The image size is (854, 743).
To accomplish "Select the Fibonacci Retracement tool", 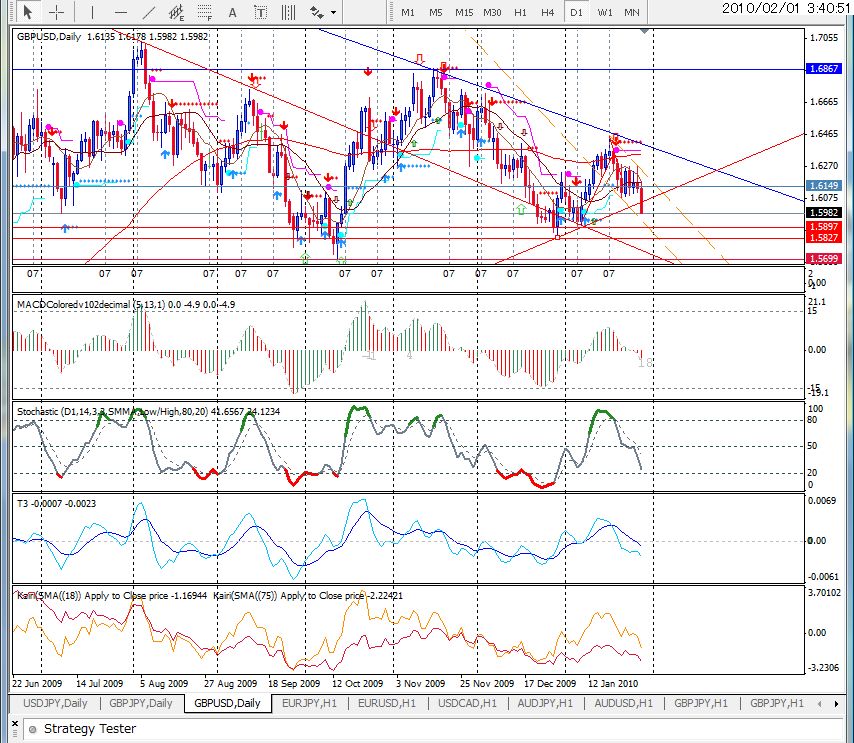I will click(205, 11).
